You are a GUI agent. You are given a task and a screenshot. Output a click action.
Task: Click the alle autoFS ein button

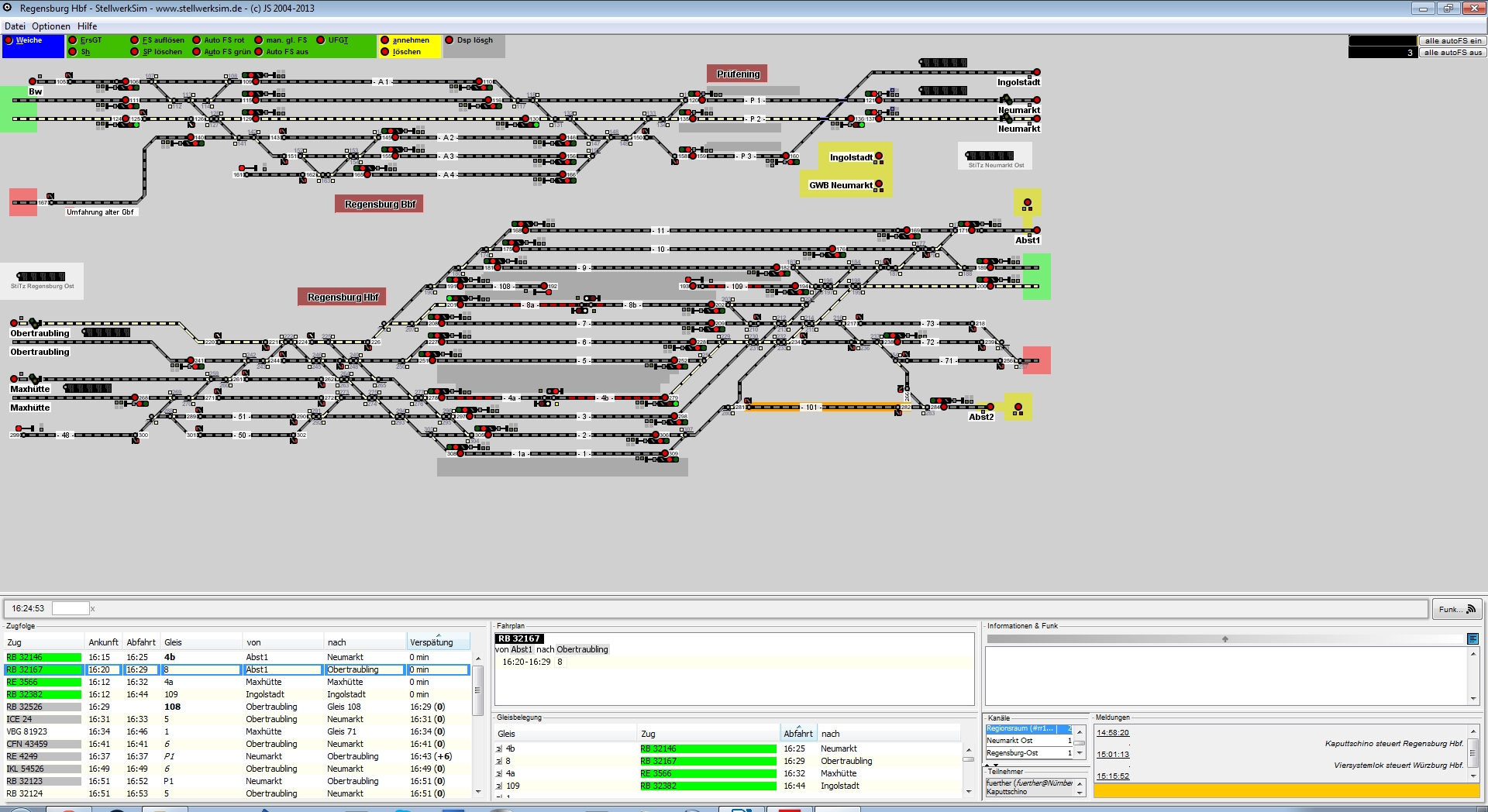[1452, 41]
